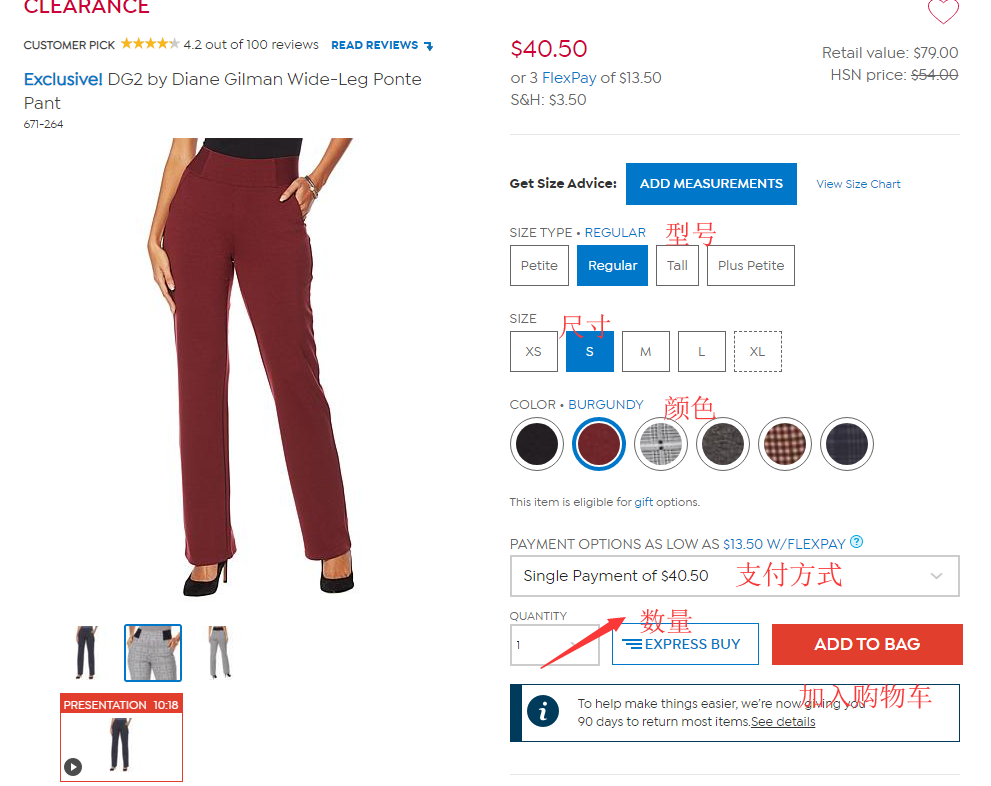Choose size M
This screenshot has width=991, height=786.
tap(645, 351)
